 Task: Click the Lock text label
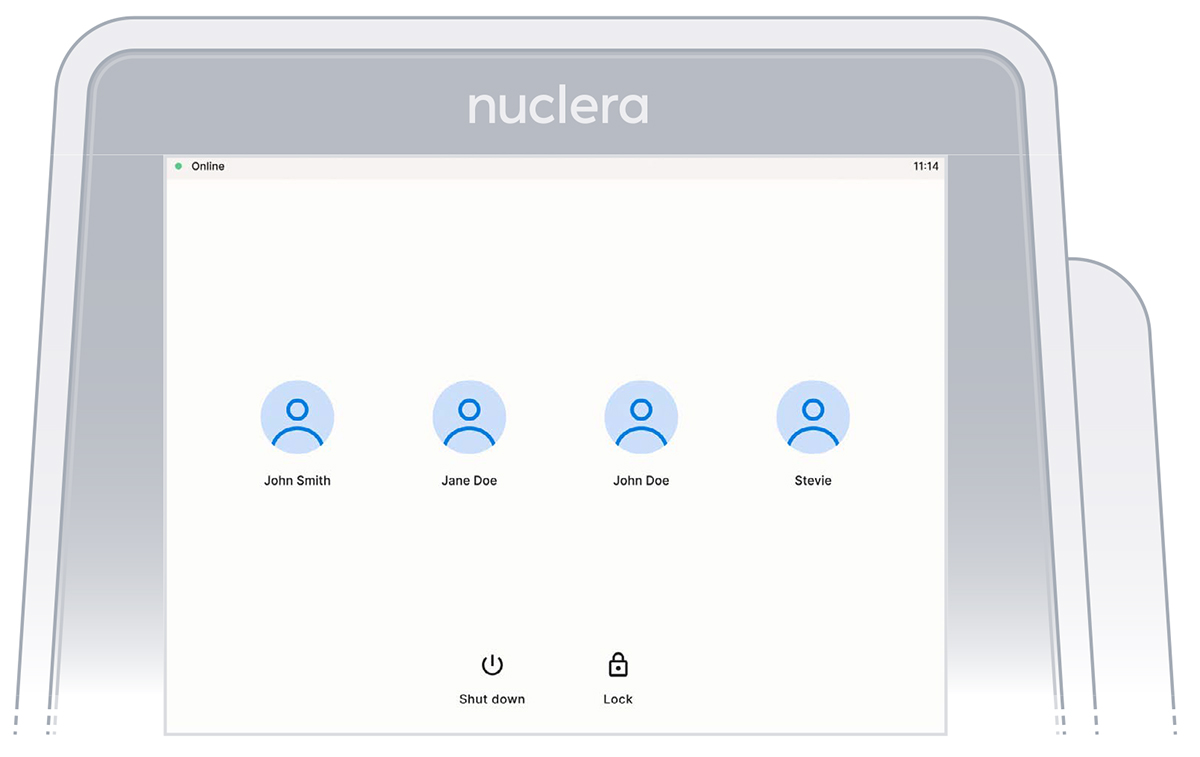tap(618, 699)
